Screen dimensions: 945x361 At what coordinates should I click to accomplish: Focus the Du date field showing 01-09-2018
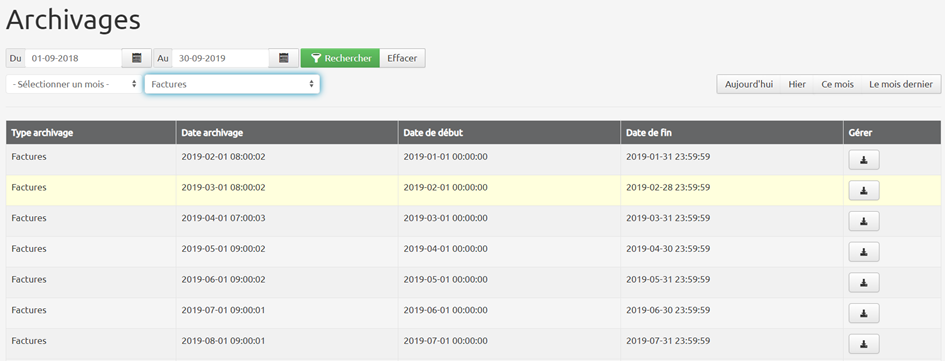[x=74, y=58]
